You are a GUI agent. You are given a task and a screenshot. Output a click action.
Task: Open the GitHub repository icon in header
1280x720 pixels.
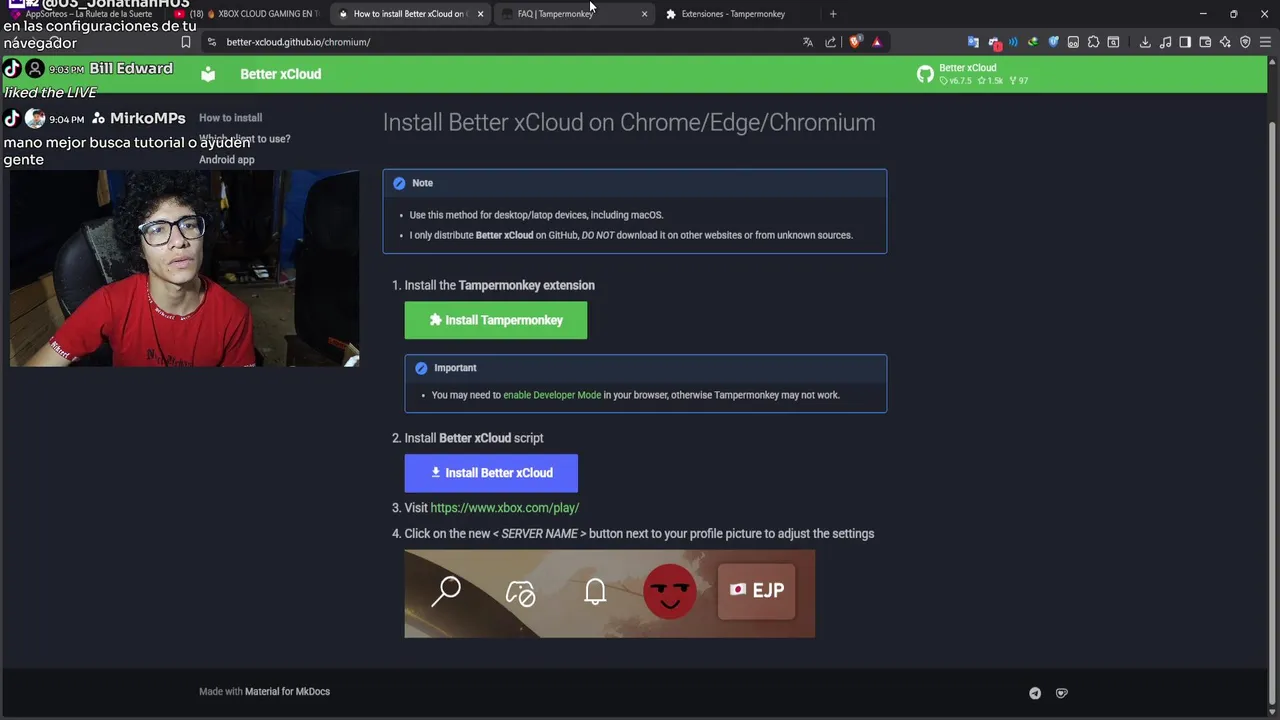coord(925,74)
